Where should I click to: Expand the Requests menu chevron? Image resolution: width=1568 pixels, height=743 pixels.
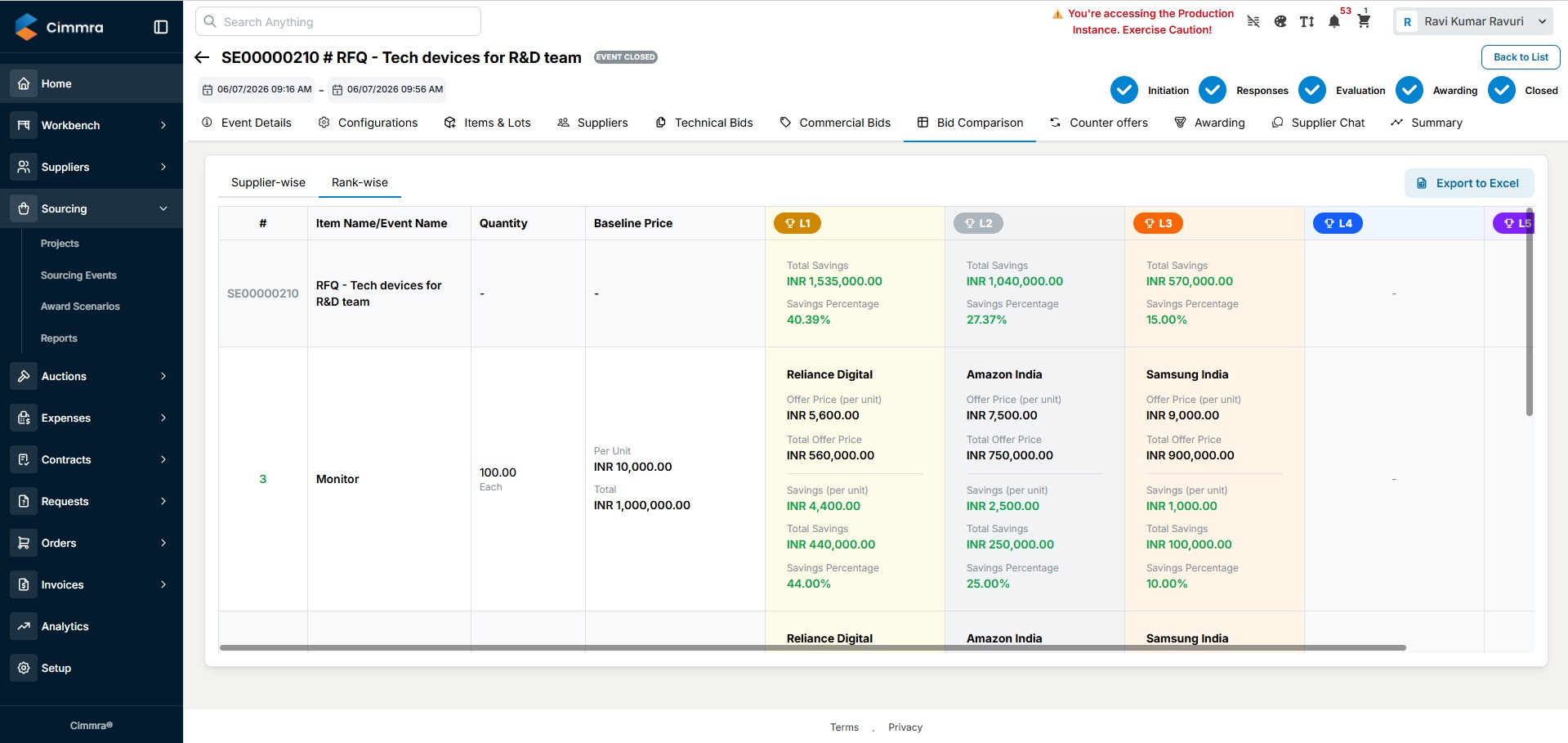(x=163, y=501)
